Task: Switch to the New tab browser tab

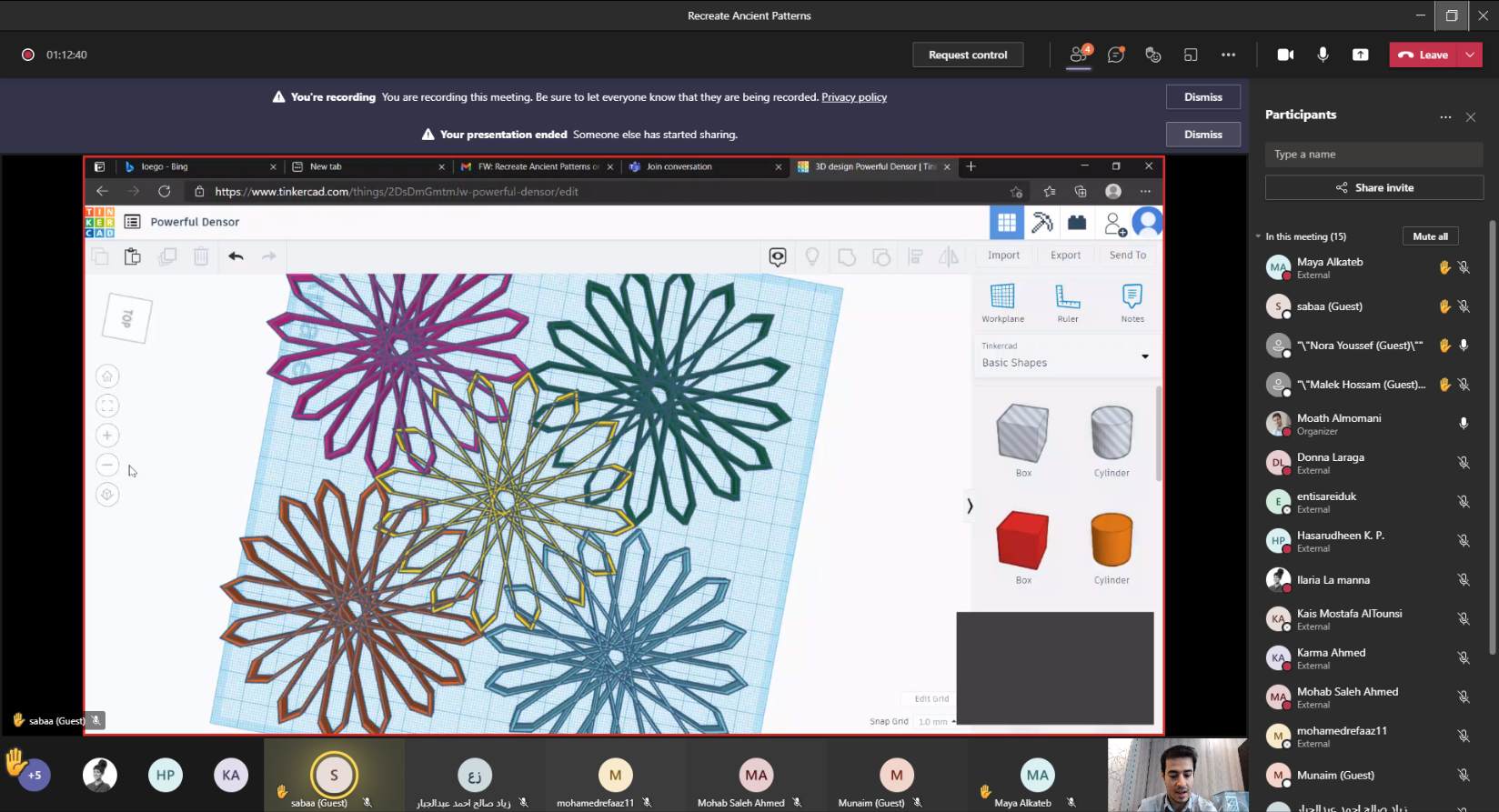Action: tap(369, 166)
